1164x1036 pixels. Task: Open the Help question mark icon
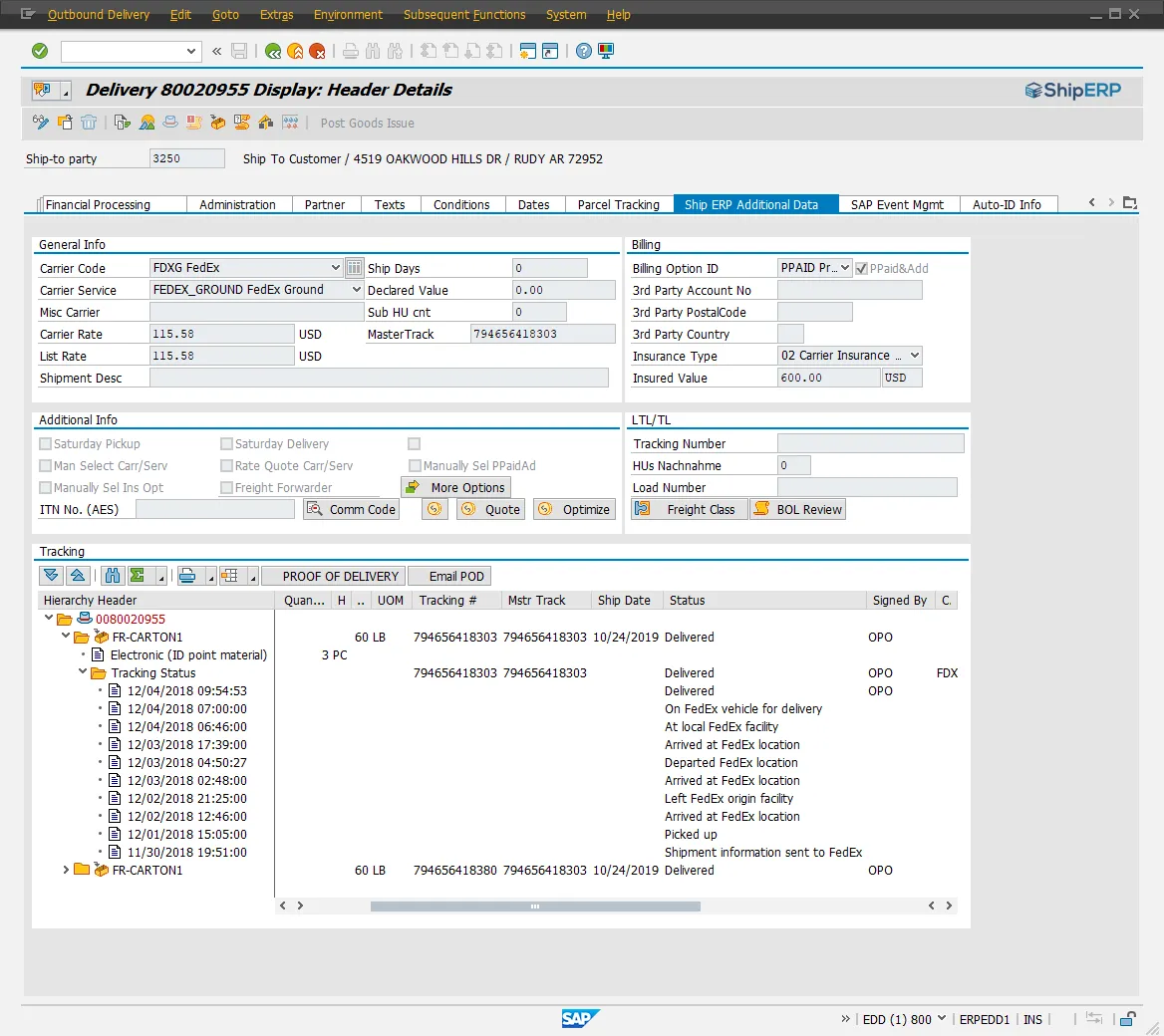[584, 51]
